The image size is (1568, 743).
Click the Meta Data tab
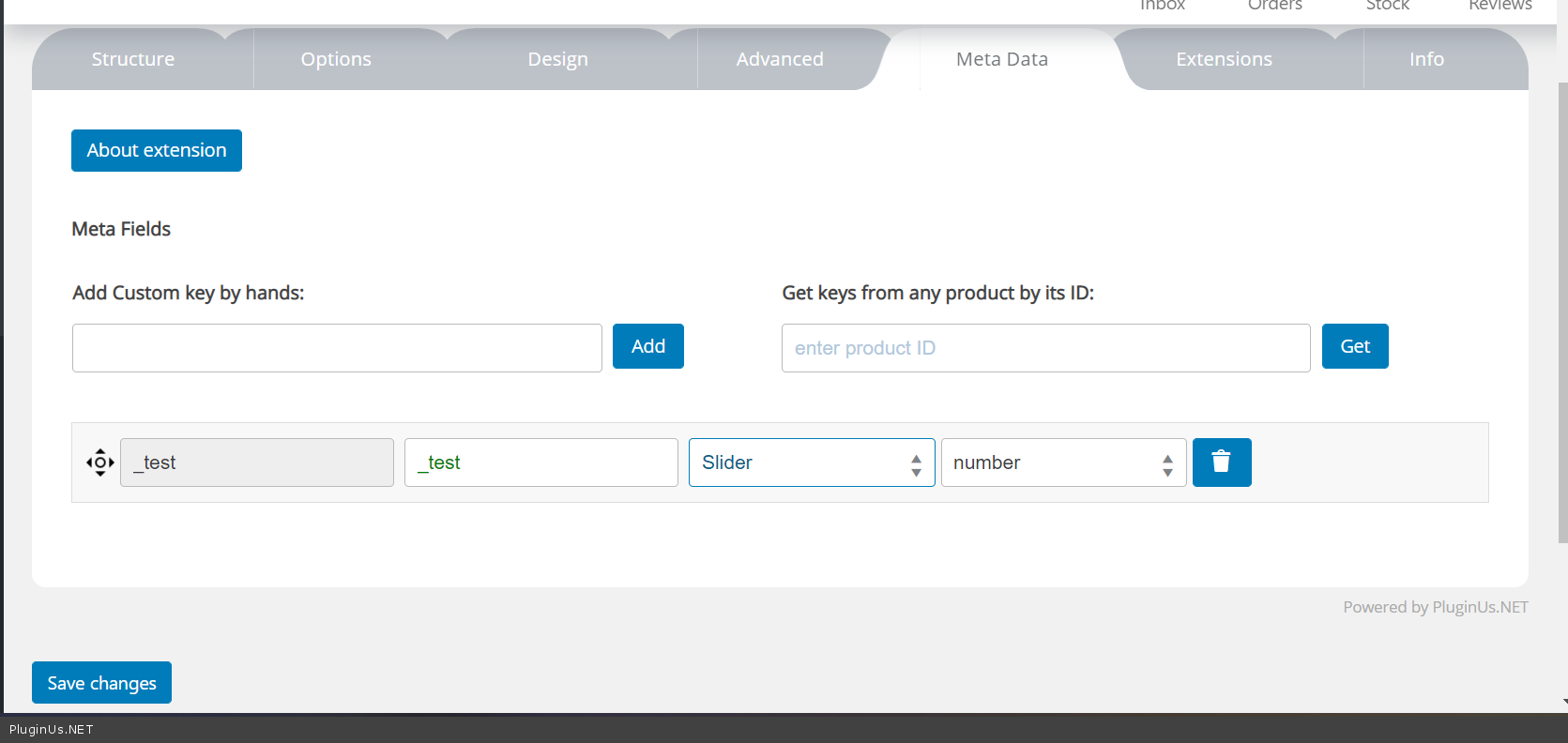click(x=1001, y=59)
